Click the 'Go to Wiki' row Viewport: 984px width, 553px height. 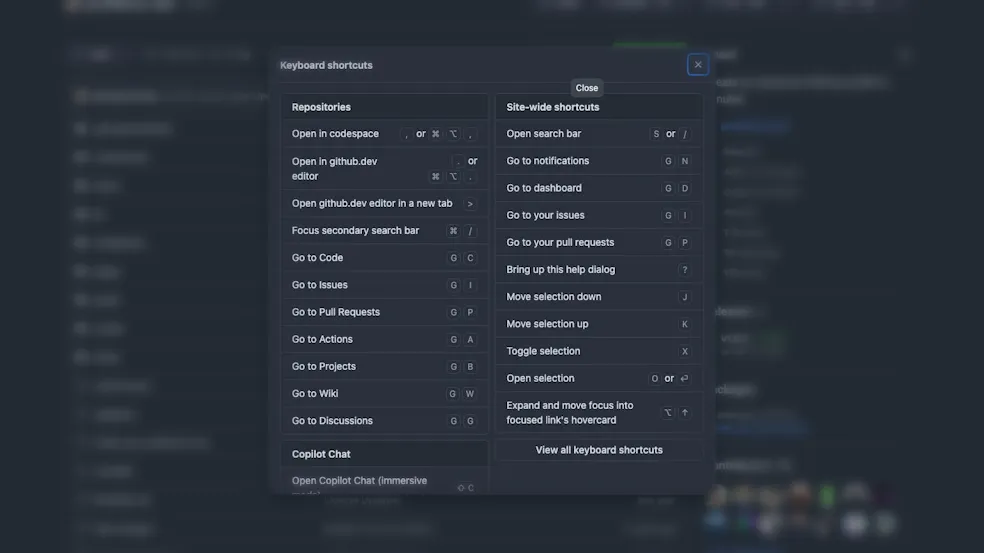coord(385,394)
